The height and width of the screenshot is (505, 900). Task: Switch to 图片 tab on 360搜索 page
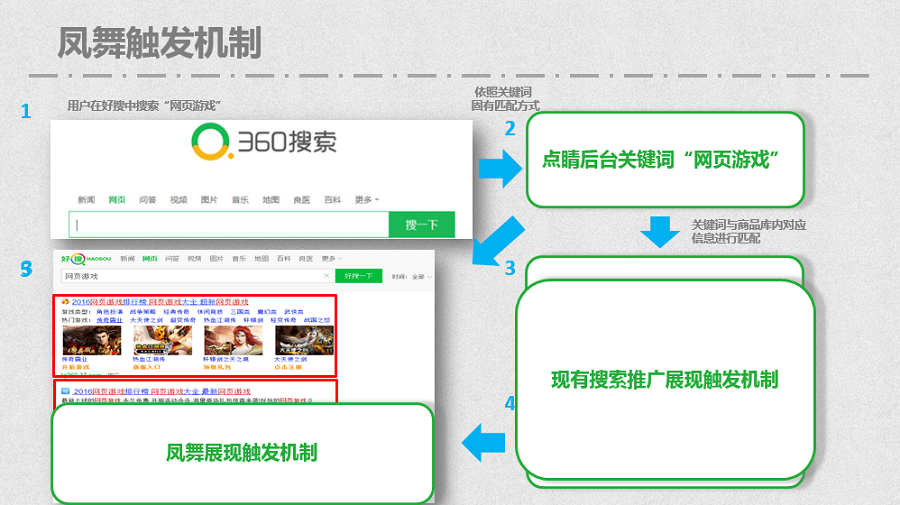[209, 200]
